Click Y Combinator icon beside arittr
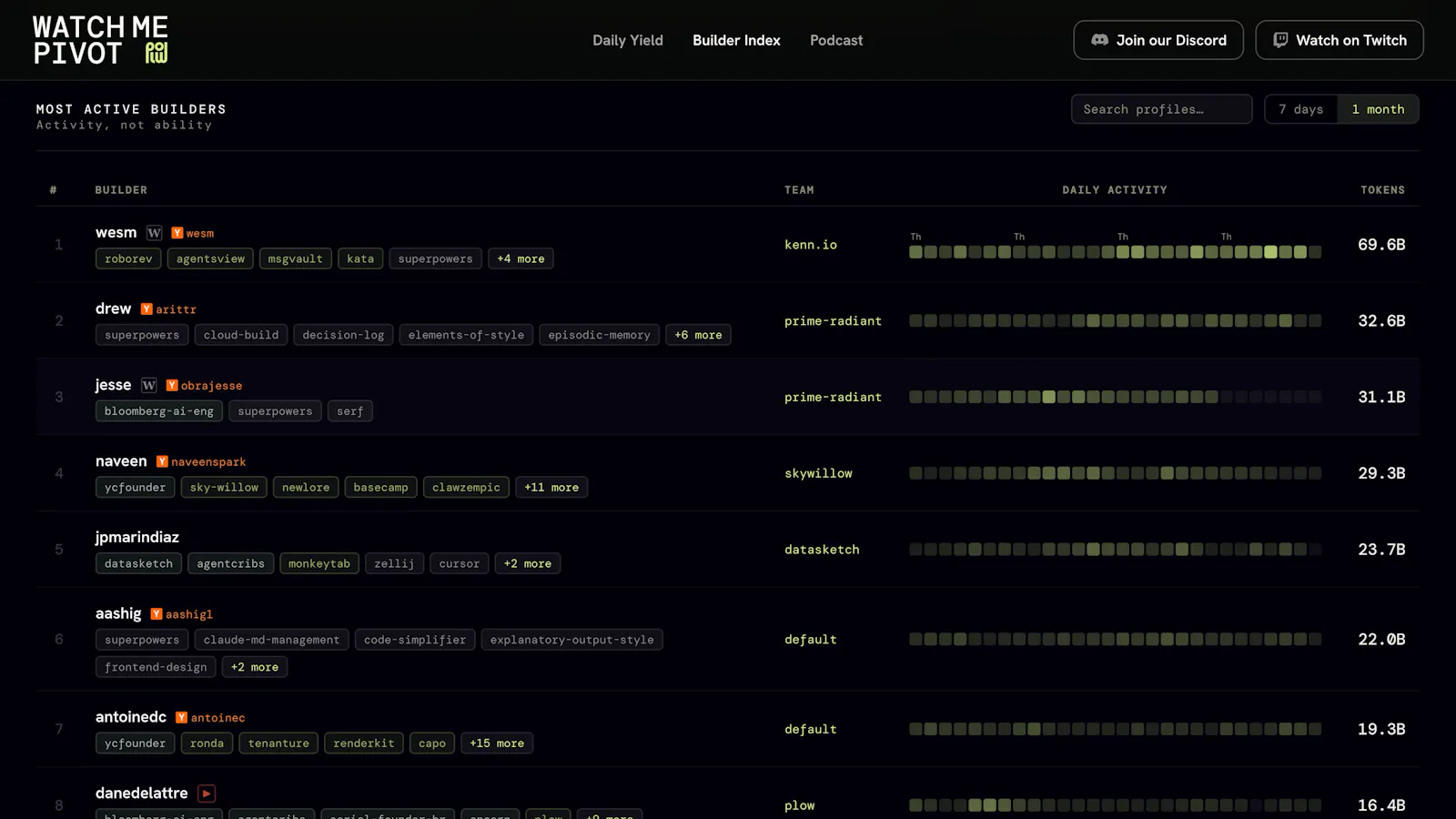This screenshot has height=819, width=1456. point(147,309)
